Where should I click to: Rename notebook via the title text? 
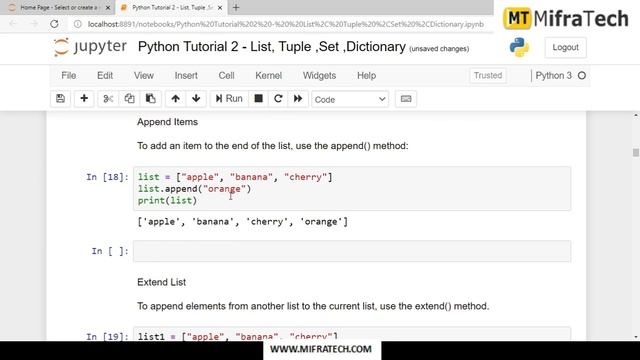click(x=272, y=47)
